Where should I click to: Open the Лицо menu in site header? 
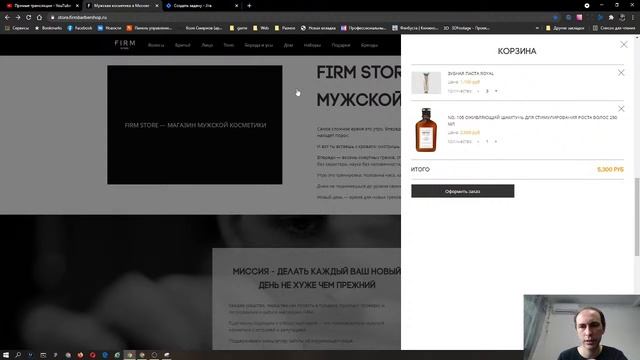[x=207, y=45]
